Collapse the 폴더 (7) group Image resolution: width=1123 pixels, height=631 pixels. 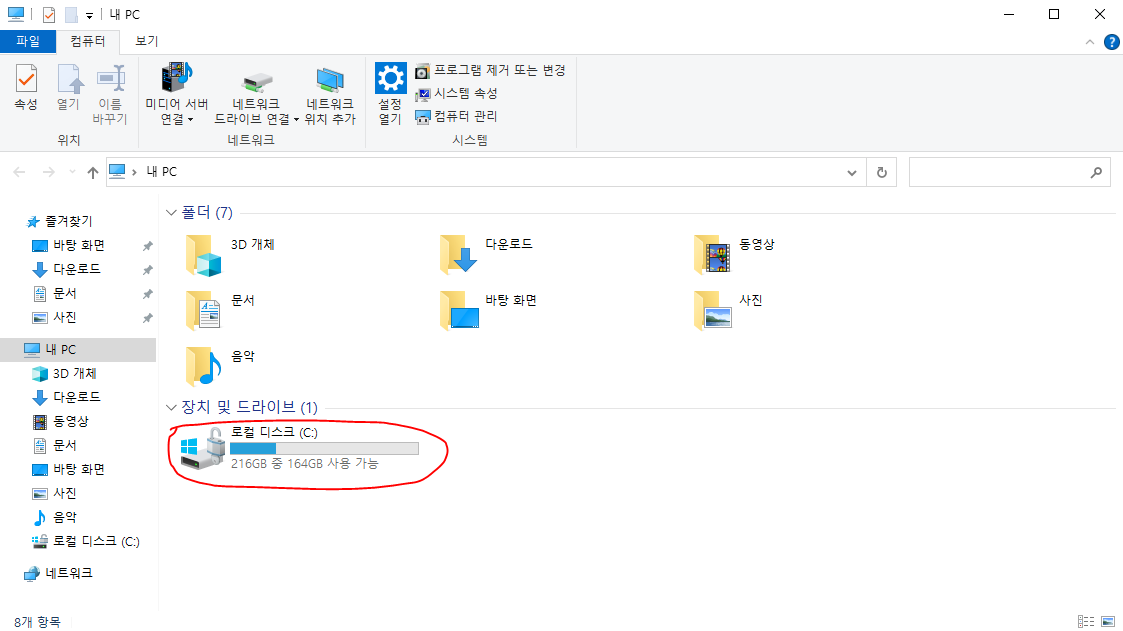(x=170, y=213)
